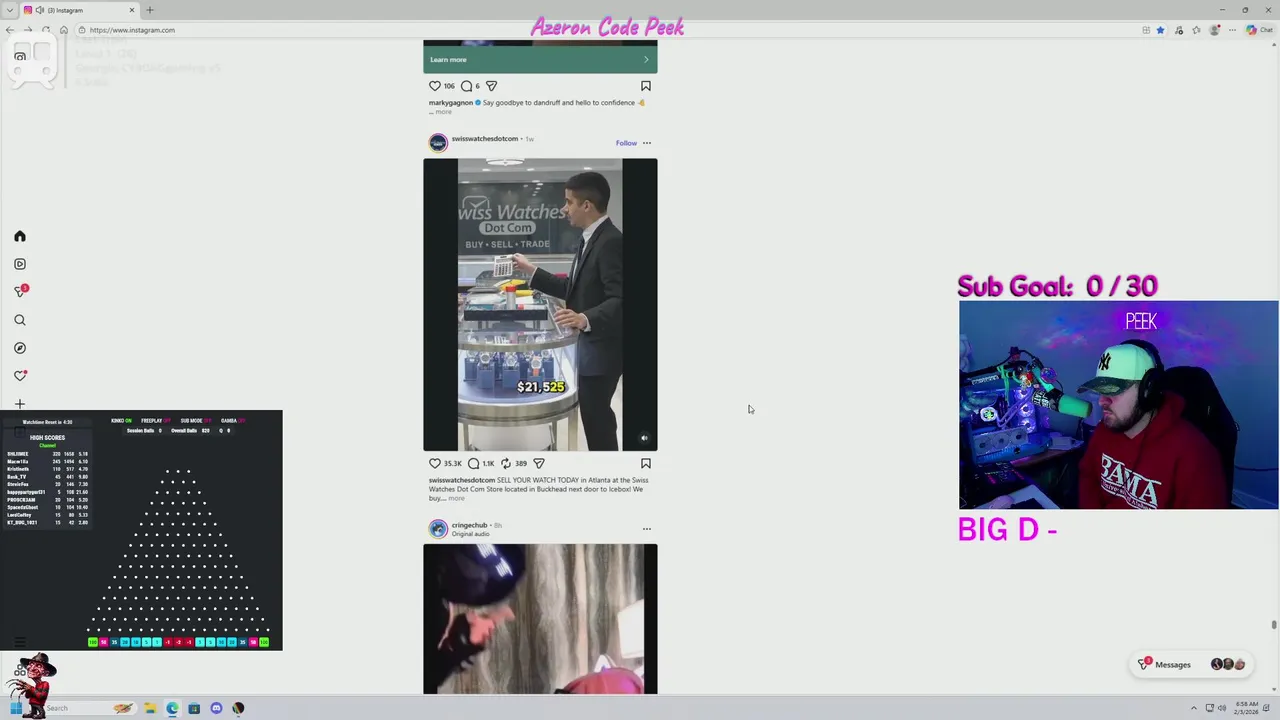Repost the swisswatchesdotcom post

[x=506, y=463]
